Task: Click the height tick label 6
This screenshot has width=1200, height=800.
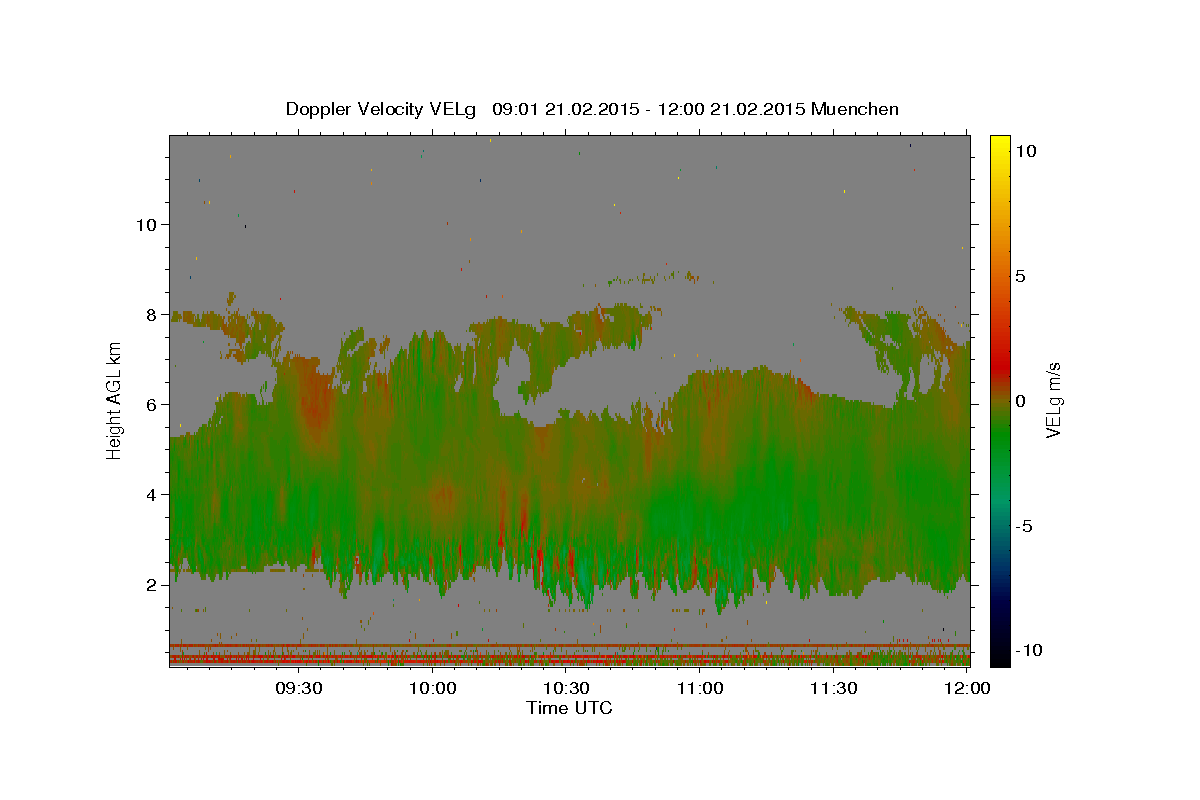Action: 153,405
